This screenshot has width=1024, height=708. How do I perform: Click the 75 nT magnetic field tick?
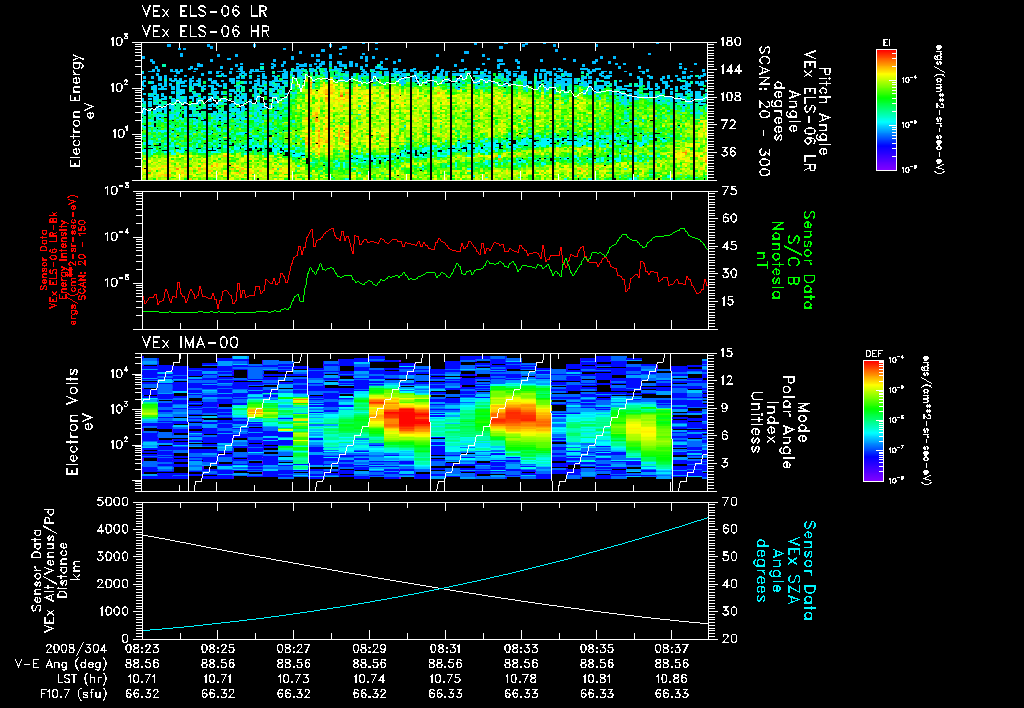[729, 191]
